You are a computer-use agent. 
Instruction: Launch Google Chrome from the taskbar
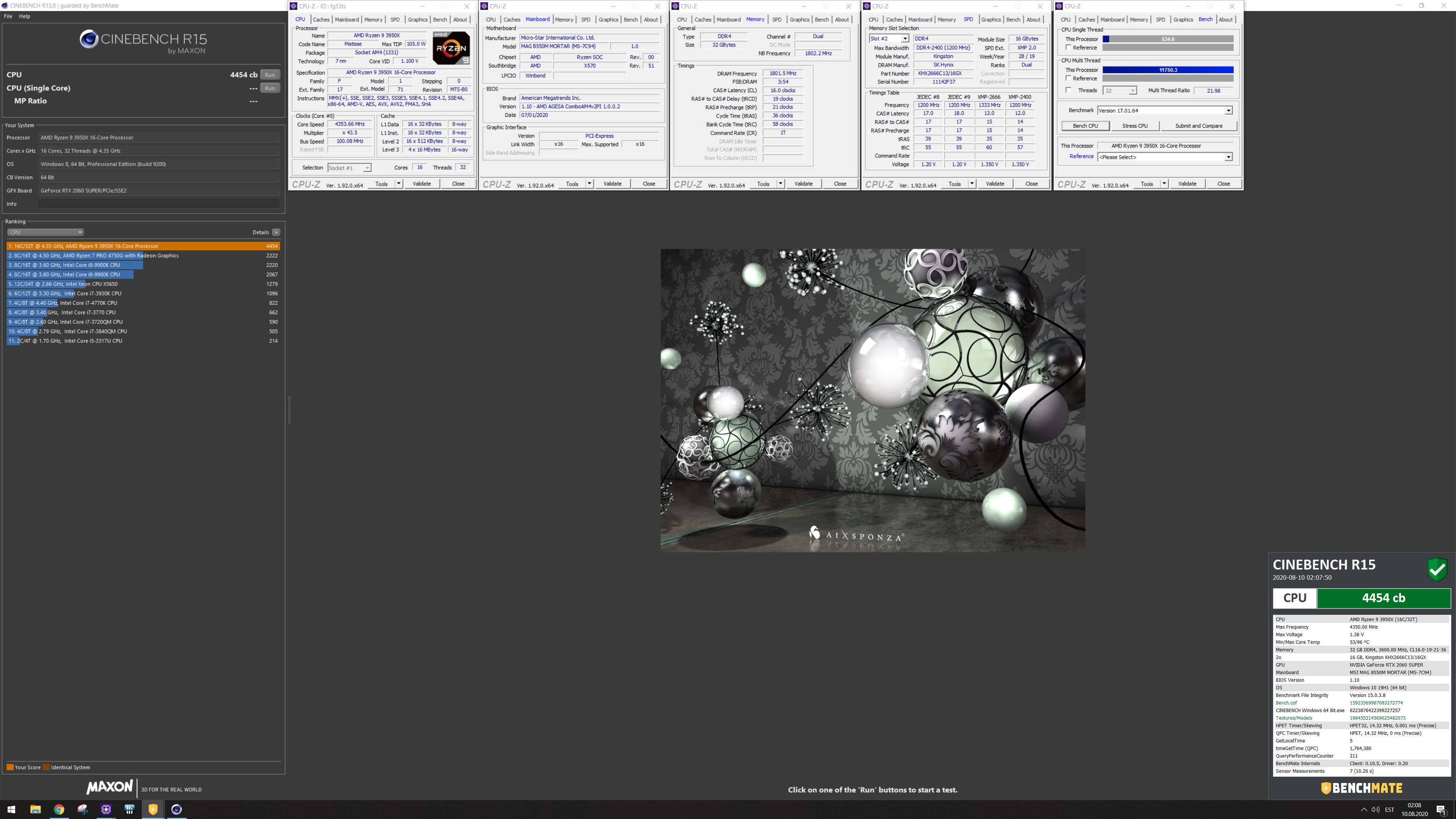pyautogui.click(x=59, y=810)
